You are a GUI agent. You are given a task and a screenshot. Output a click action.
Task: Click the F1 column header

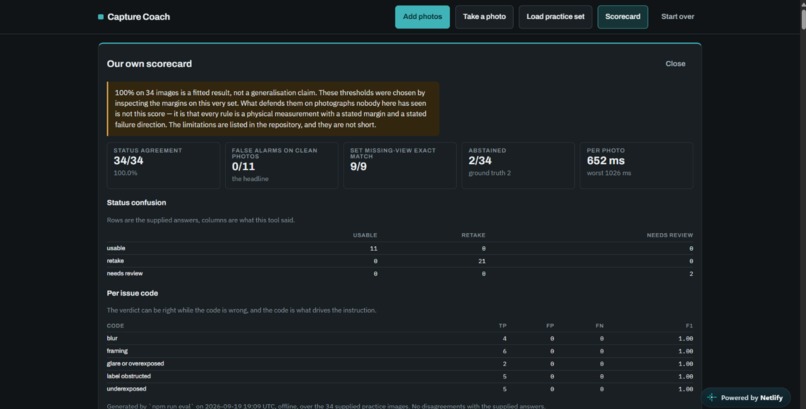click(689, 326)
